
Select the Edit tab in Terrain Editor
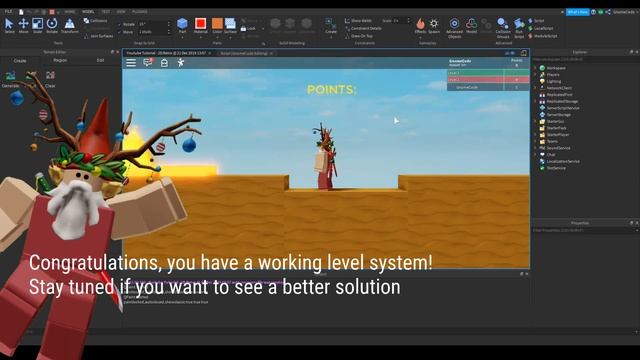(x=100, y=60)
